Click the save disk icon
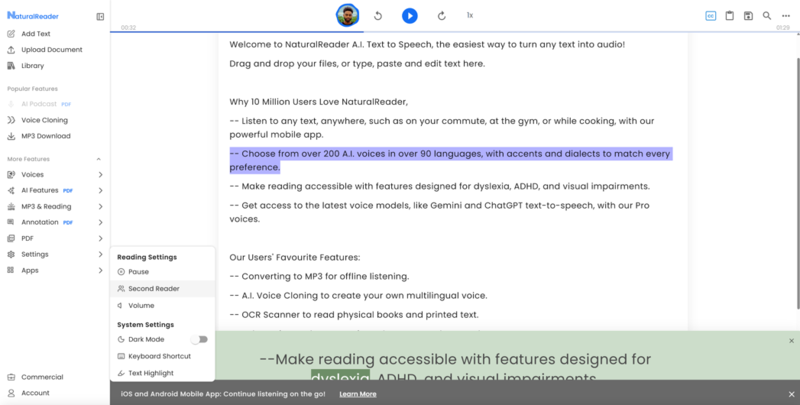Screen dimensions: 800x405 coord(748,16)
